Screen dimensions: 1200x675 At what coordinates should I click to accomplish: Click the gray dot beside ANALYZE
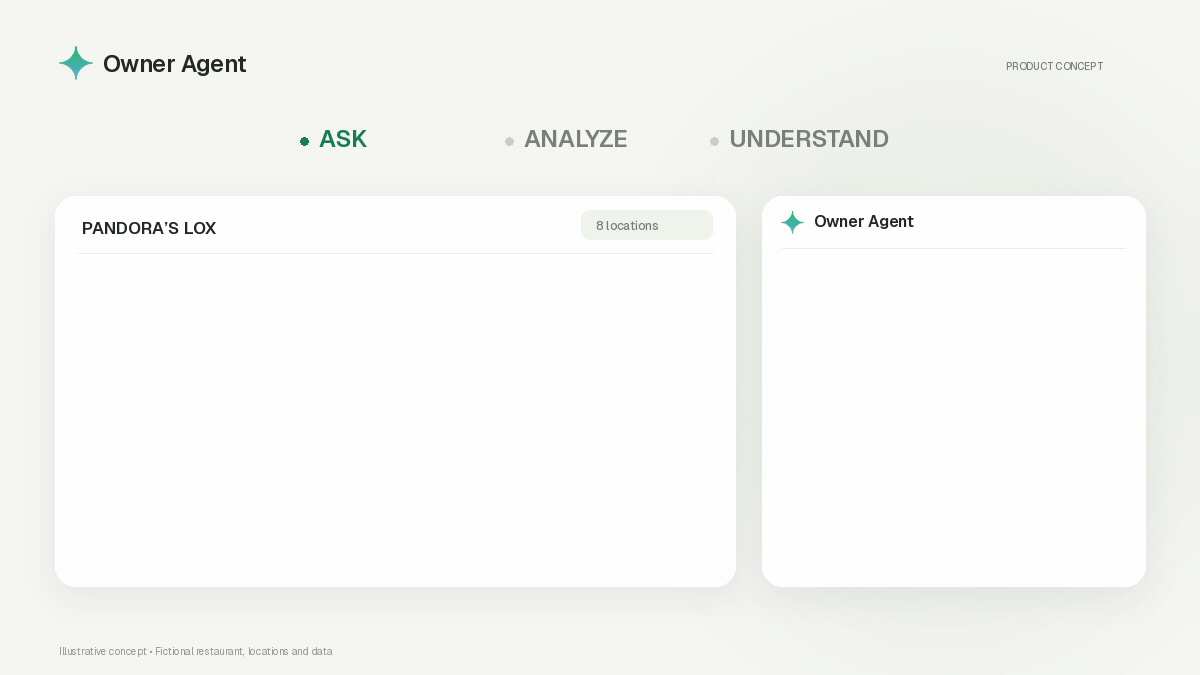click(x=509, y=141)
